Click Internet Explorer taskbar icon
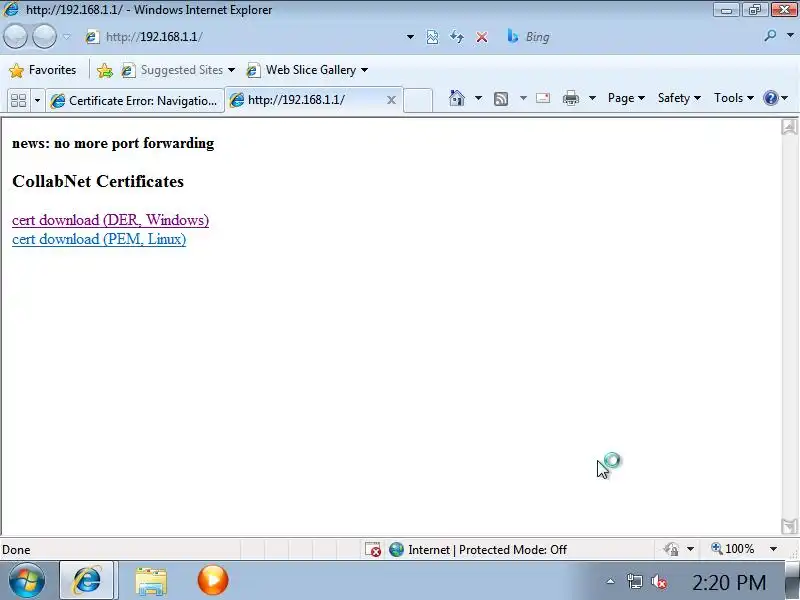The image size is (800, 600). pos(87,580)
